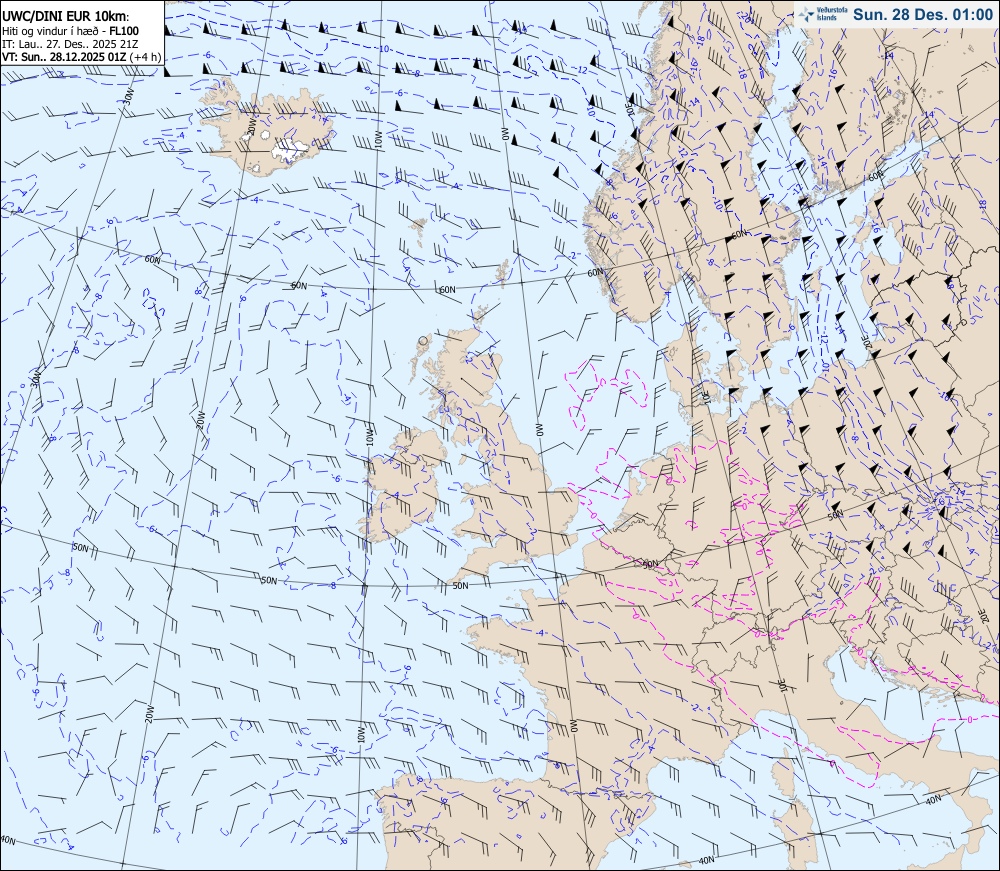The height and width of the screenshot is (871, 1000).
Task: Click the "Sun. 28 Des. 01:00" timestamp
Action: [x=923, y=14]
